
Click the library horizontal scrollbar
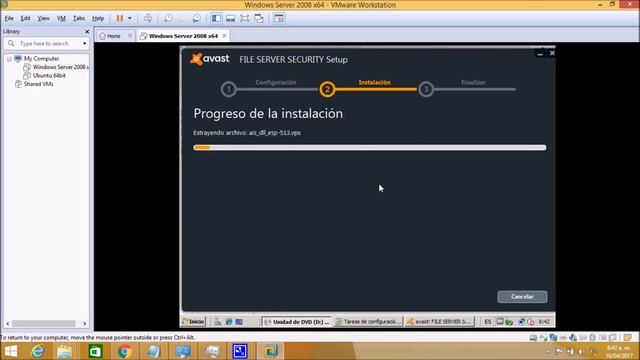click(44, 324)
